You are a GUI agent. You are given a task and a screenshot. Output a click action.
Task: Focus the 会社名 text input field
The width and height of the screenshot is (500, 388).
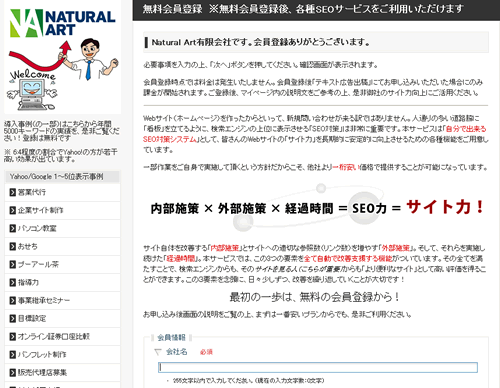318,367
